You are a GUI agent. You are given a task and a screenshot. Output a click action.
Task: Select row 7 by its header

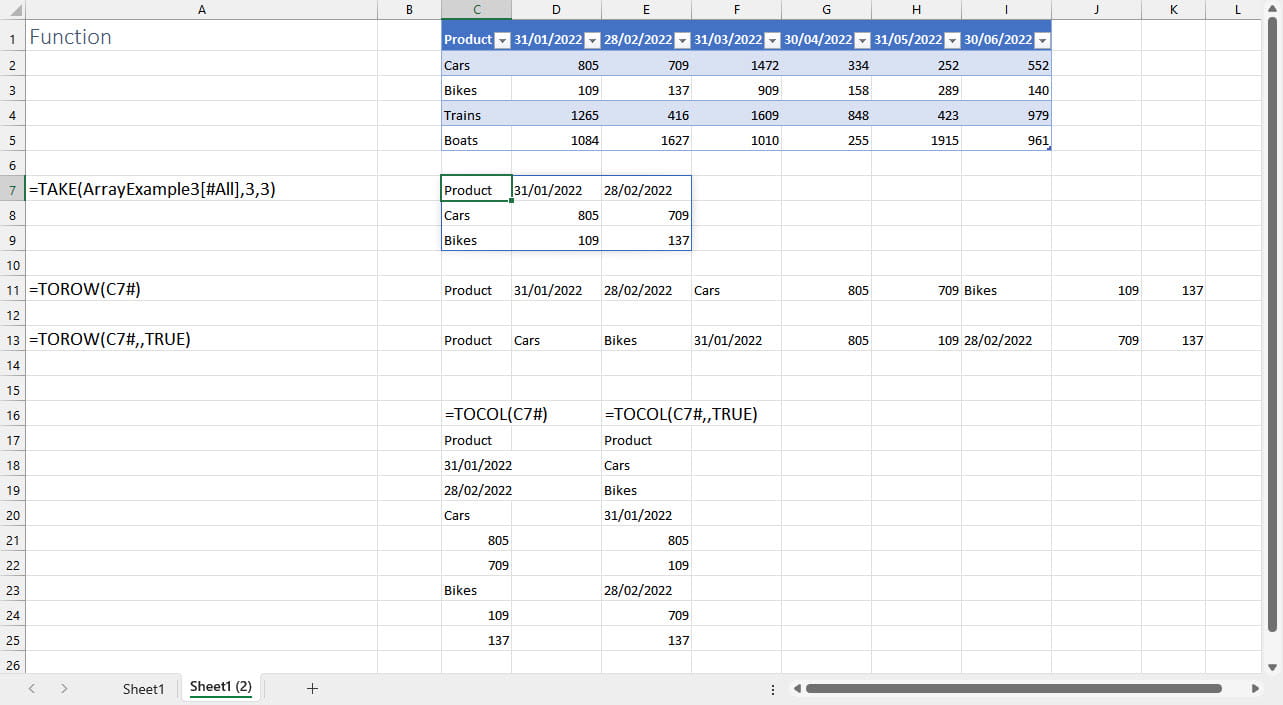[x=13, y=190]
